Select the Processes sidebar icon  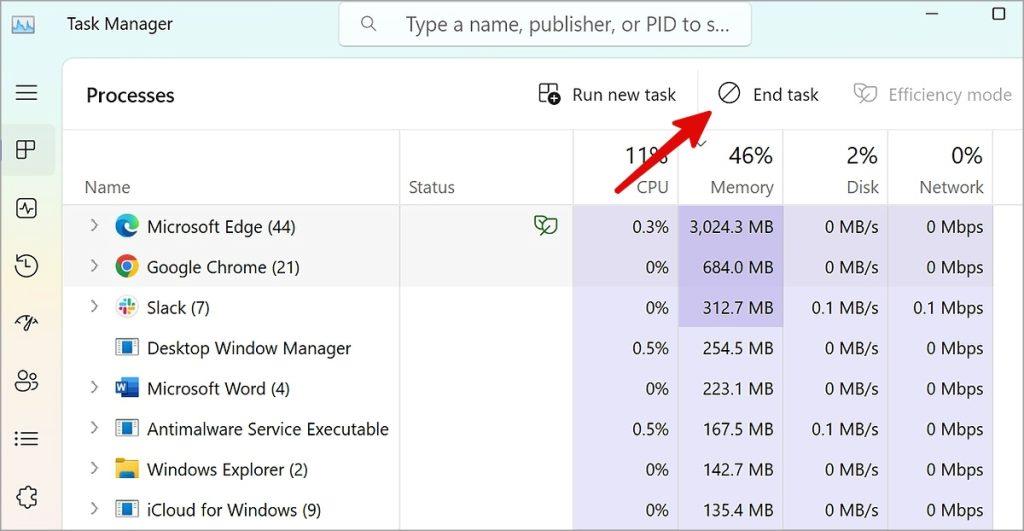pyautogui.click(x=26, y=150)
